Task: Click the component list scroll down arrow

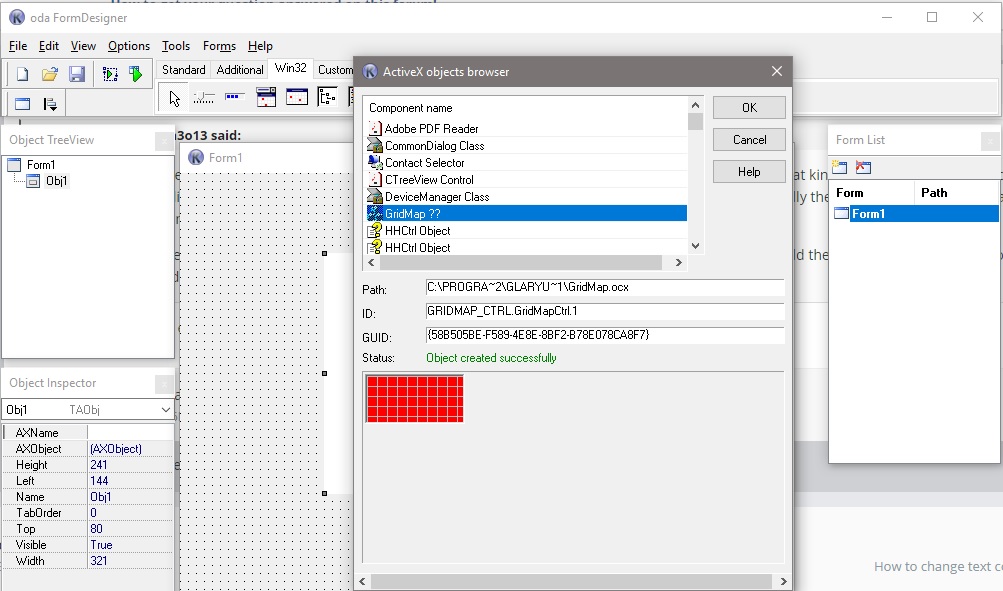Action: tap(695, 246)
